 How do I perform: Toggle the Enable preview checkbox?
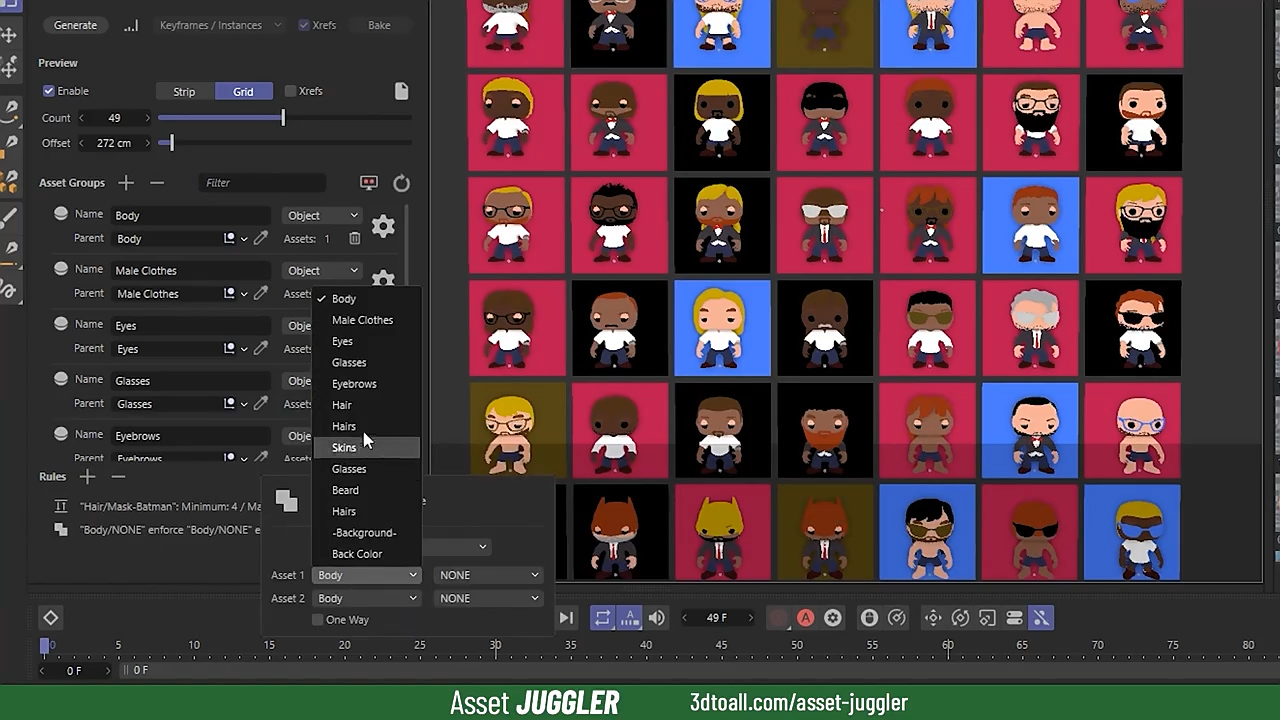click(49, 91)
